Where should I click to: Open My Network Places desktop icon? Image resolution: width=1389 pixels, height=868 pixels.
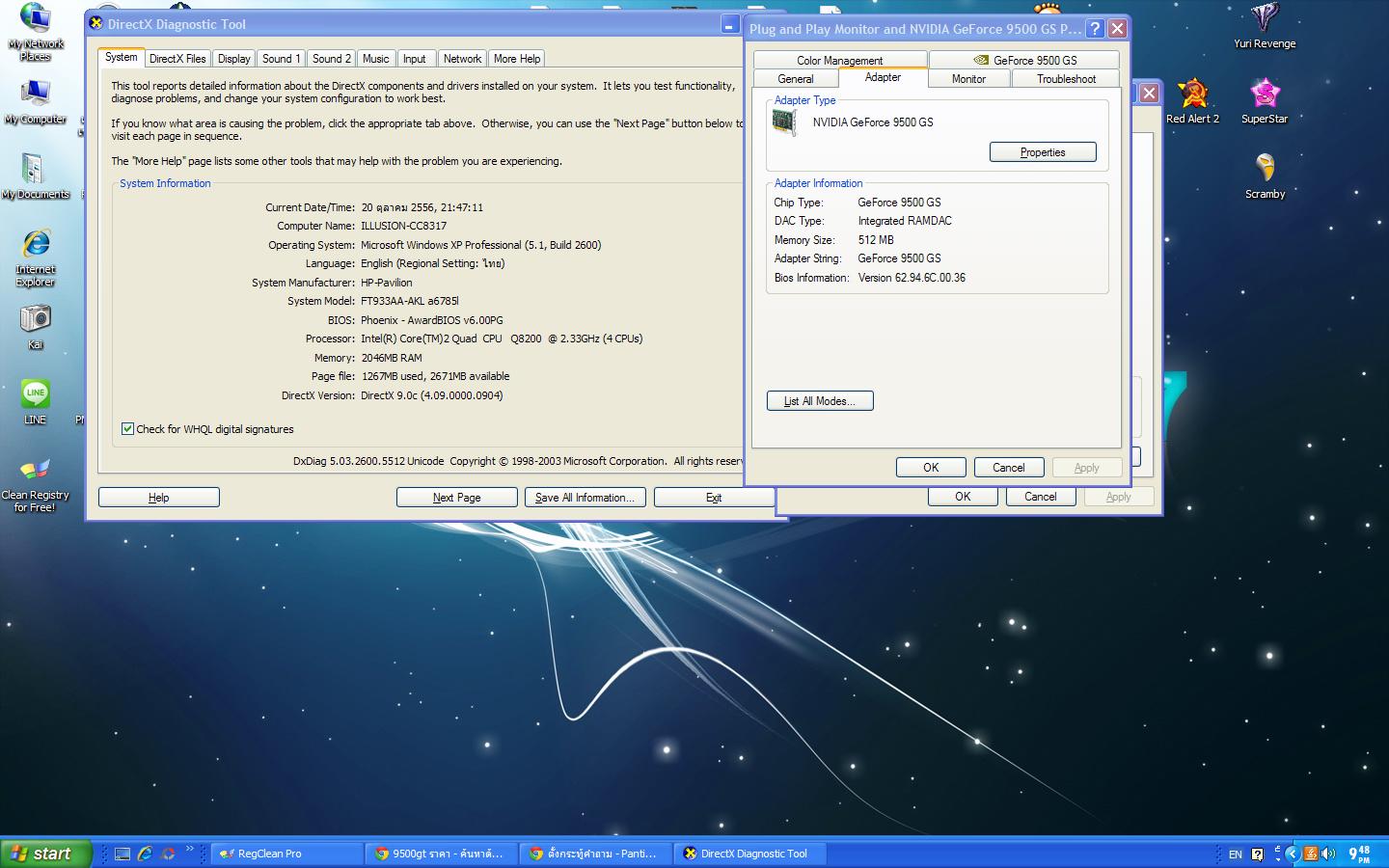point(35,31)
